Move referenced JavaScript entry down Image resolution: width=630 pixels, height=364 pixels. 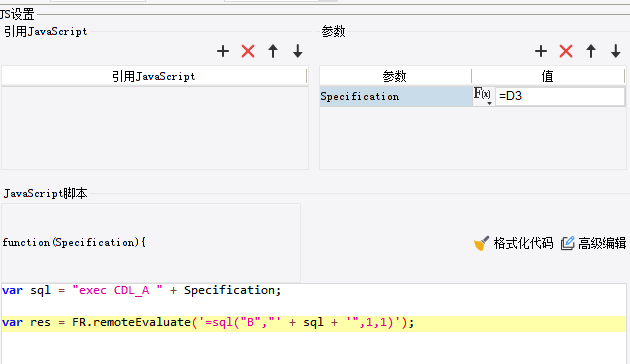[298, 51]
